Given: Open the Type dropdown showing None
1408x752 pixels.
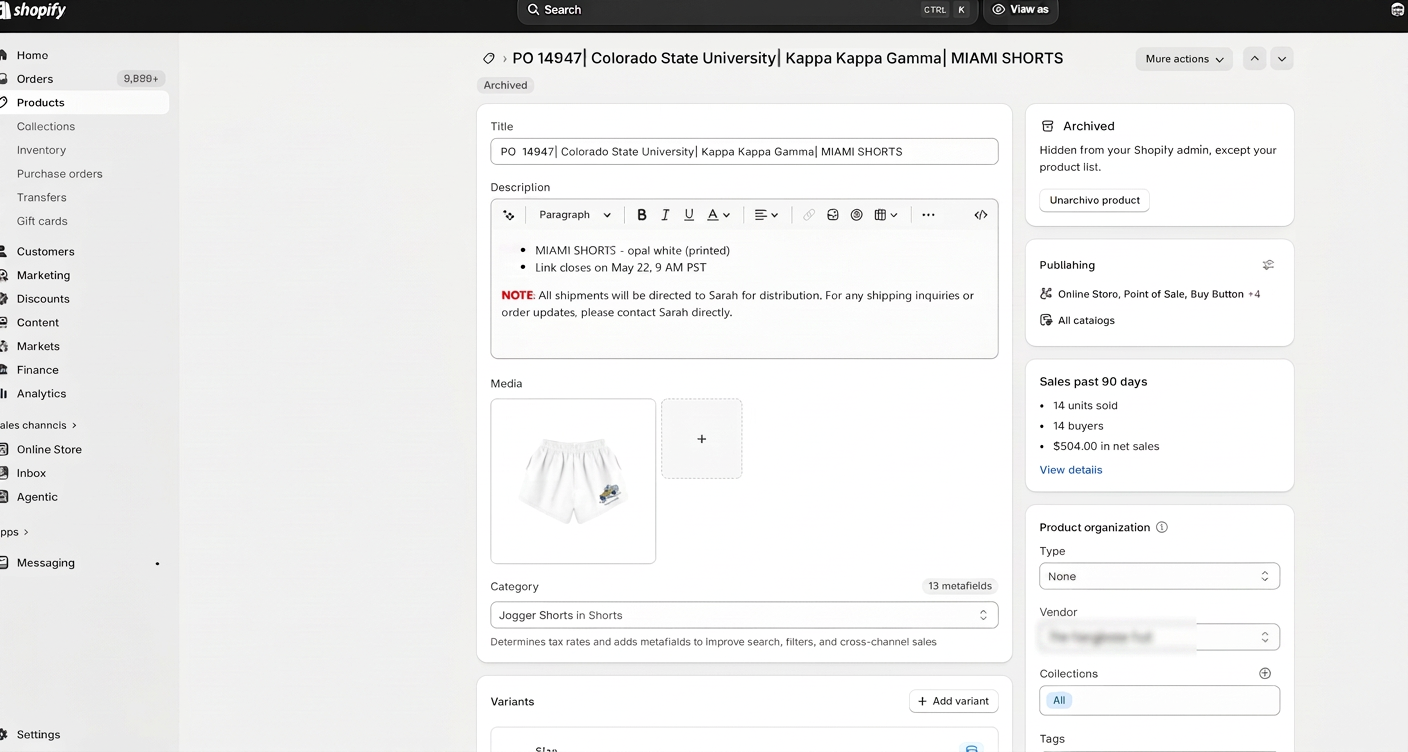Looking at the screenshot, I should tap(1159, 577).
